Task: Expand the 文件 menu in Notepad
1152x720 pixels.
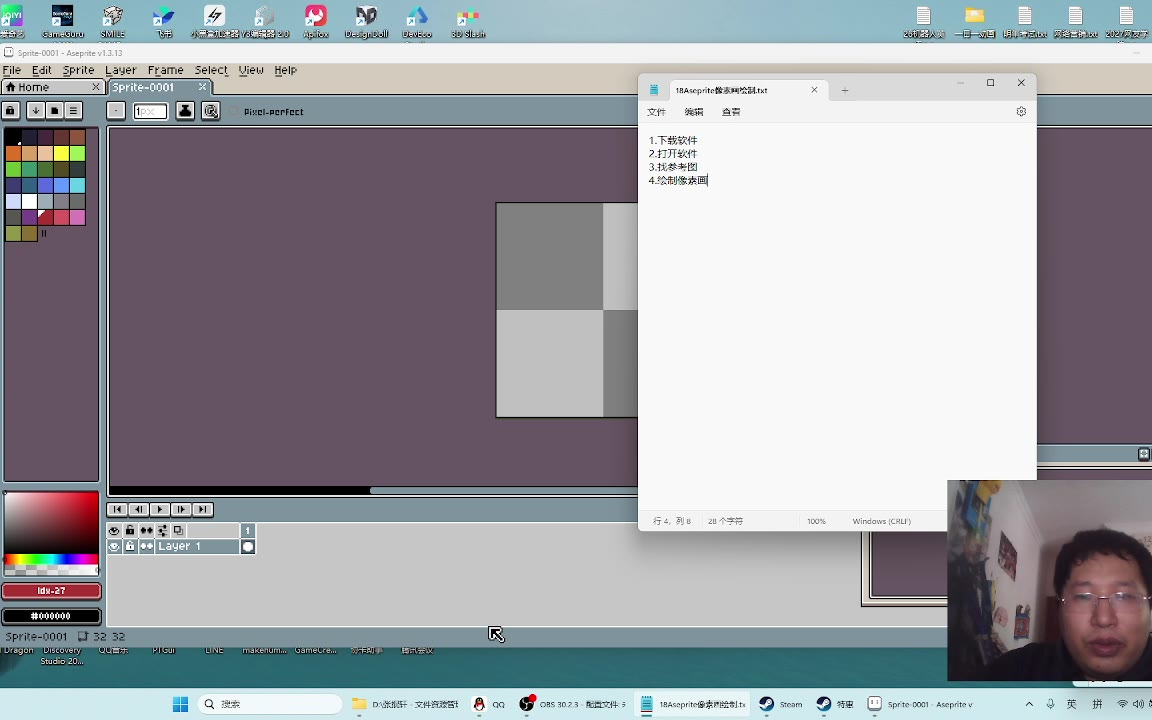Action: tap(656, 112)
